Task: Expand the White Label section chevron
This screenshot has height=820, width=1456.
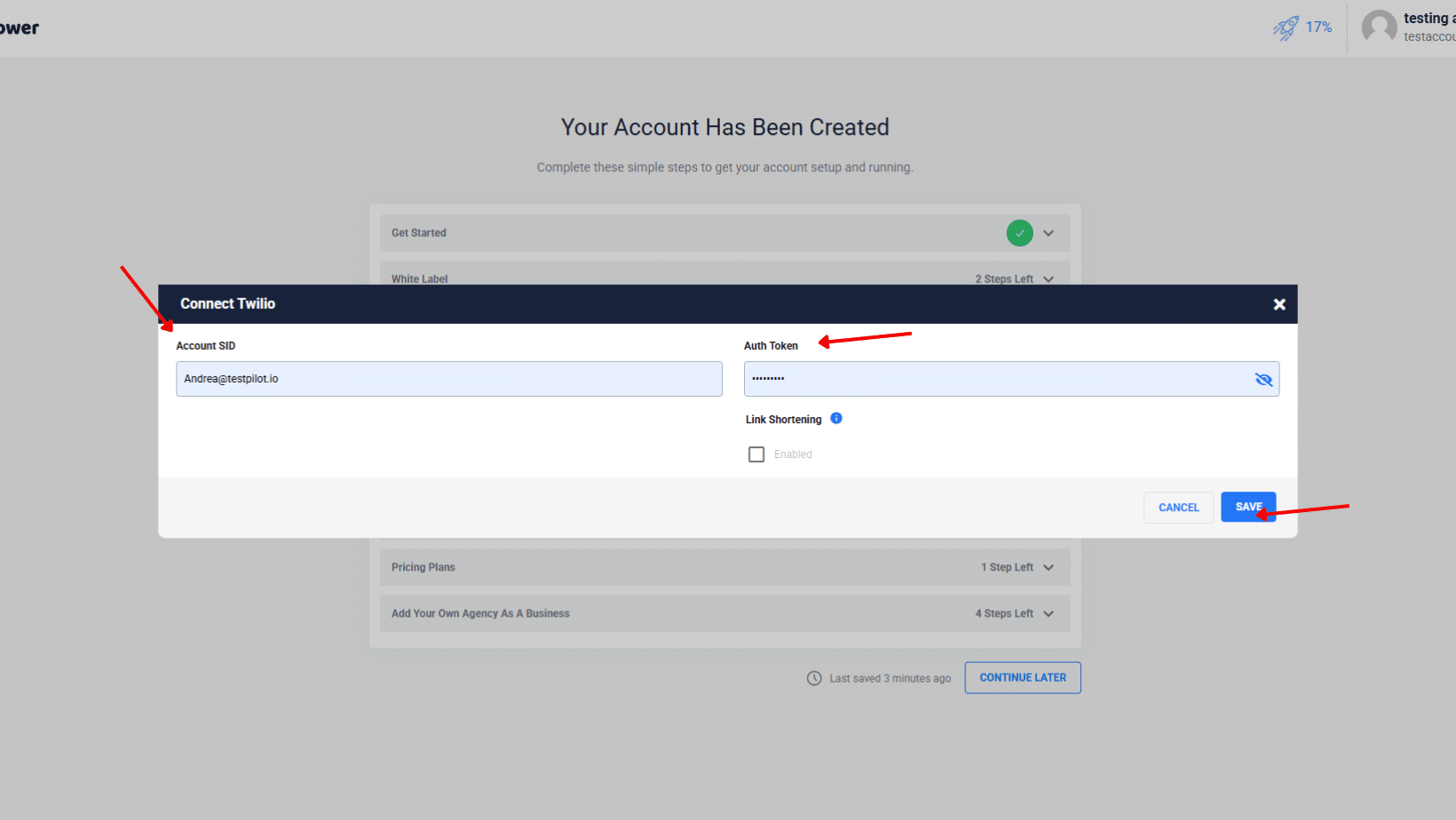Action: click(x=1048, y=280)
